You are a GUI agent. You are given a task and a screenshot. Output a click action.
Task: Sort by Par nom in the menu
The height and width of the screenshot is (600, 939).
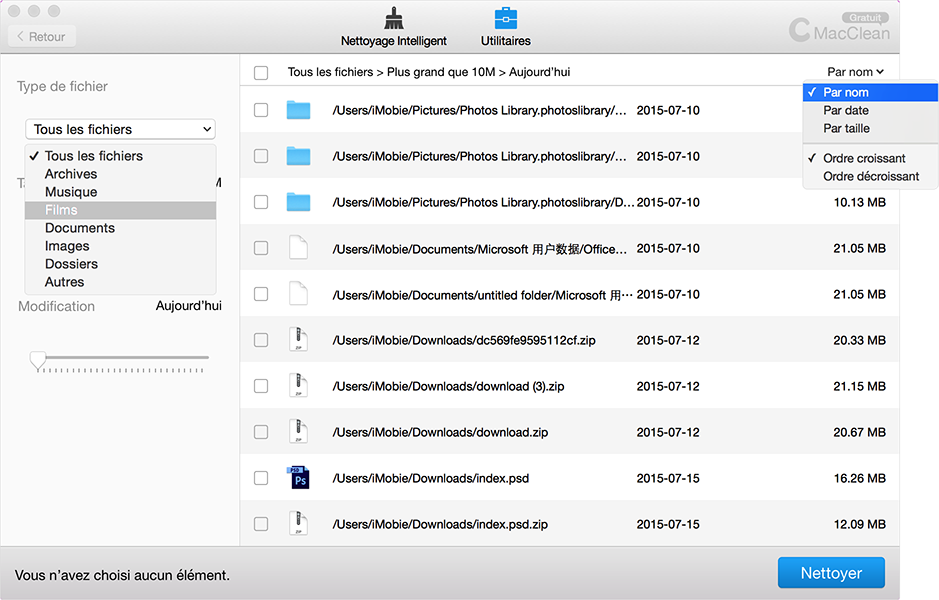(x=870, y=92)
